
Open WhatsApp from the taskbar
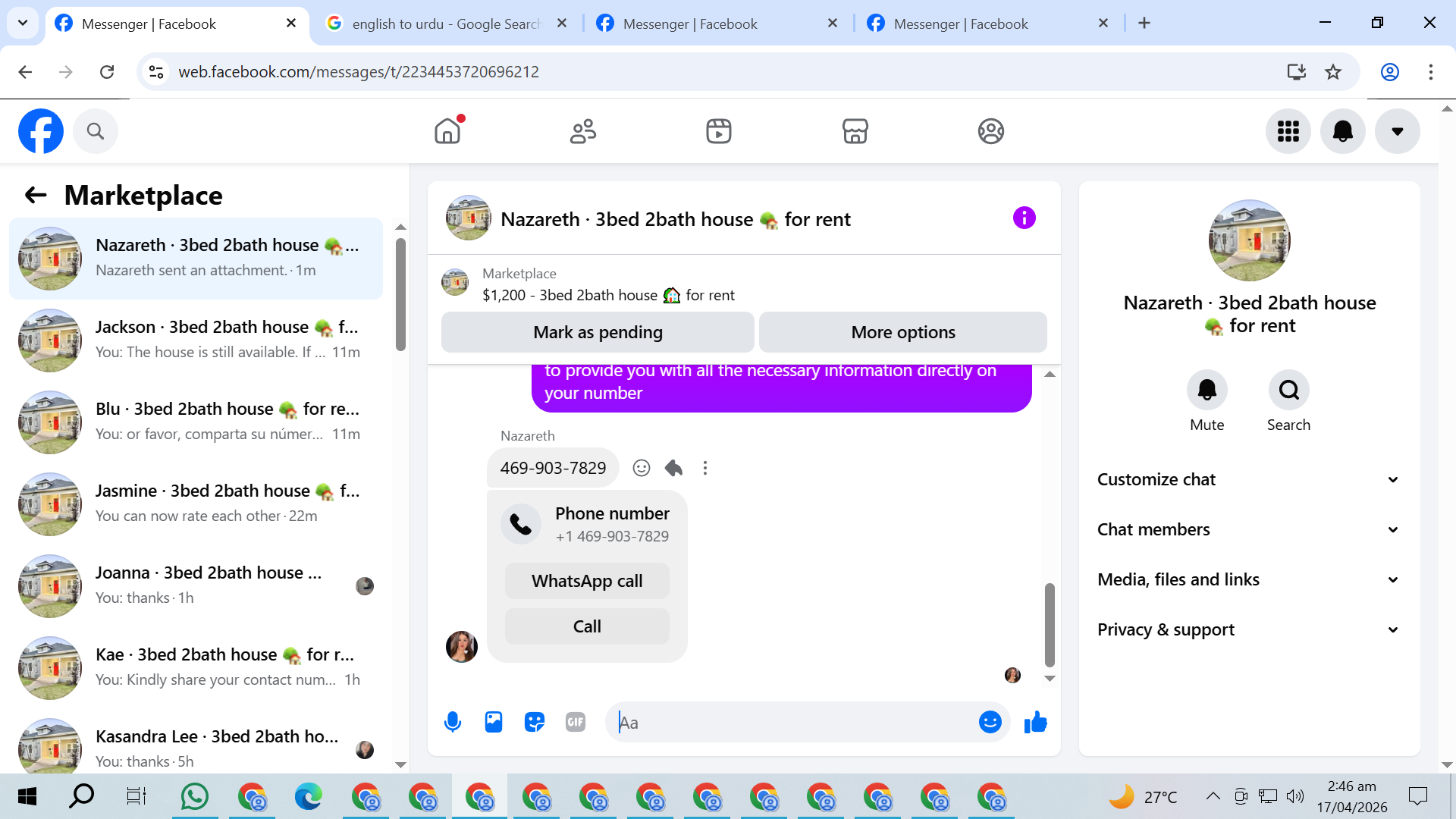click(195, 796)
